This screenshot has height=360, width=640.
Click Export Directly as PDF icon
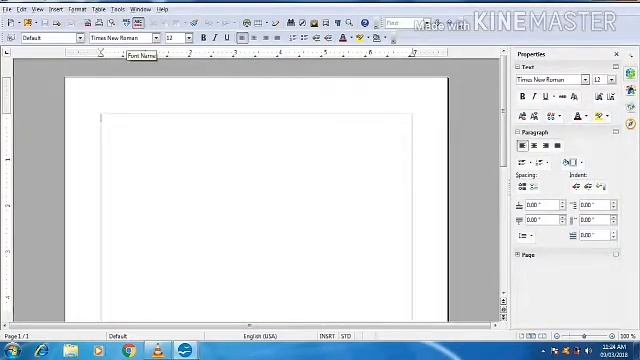[87, 23]
